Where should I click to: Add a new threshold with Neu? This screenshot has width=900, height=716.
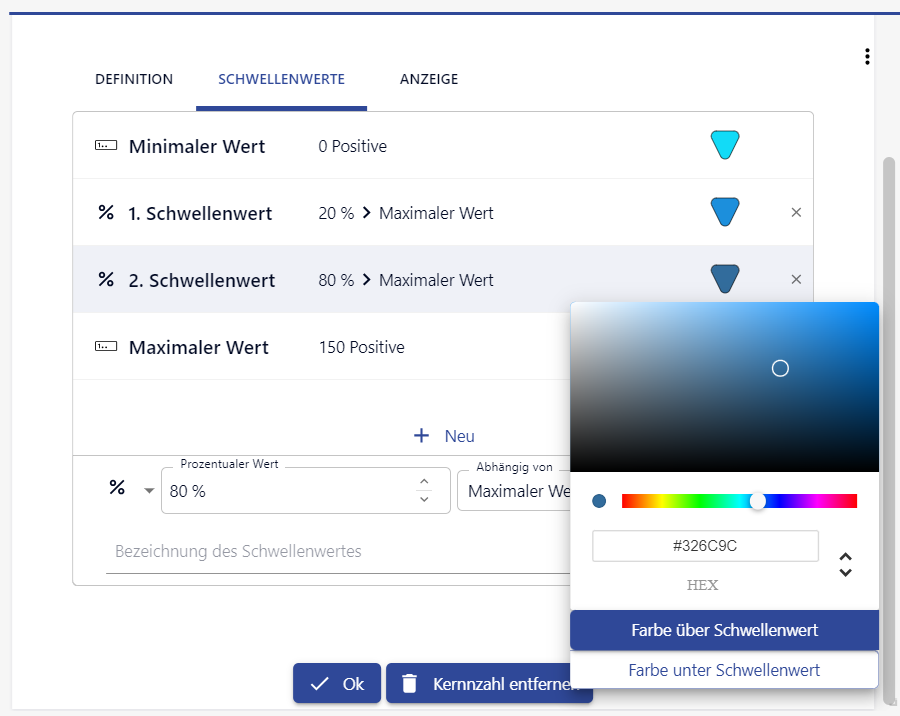445,436
